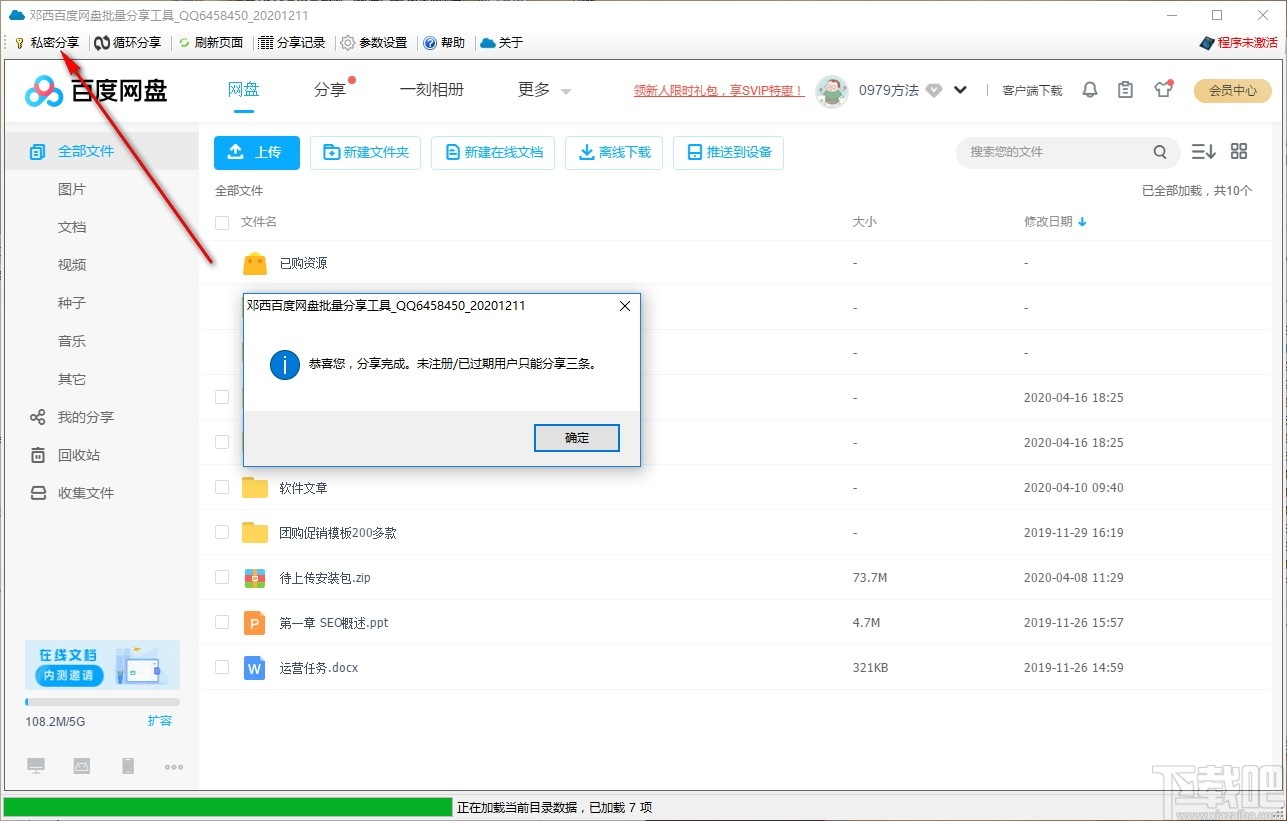1287x821 pixels.
Task: Click the 团购促销模板200多款 folder icon
Action: [x=255, y=533]
